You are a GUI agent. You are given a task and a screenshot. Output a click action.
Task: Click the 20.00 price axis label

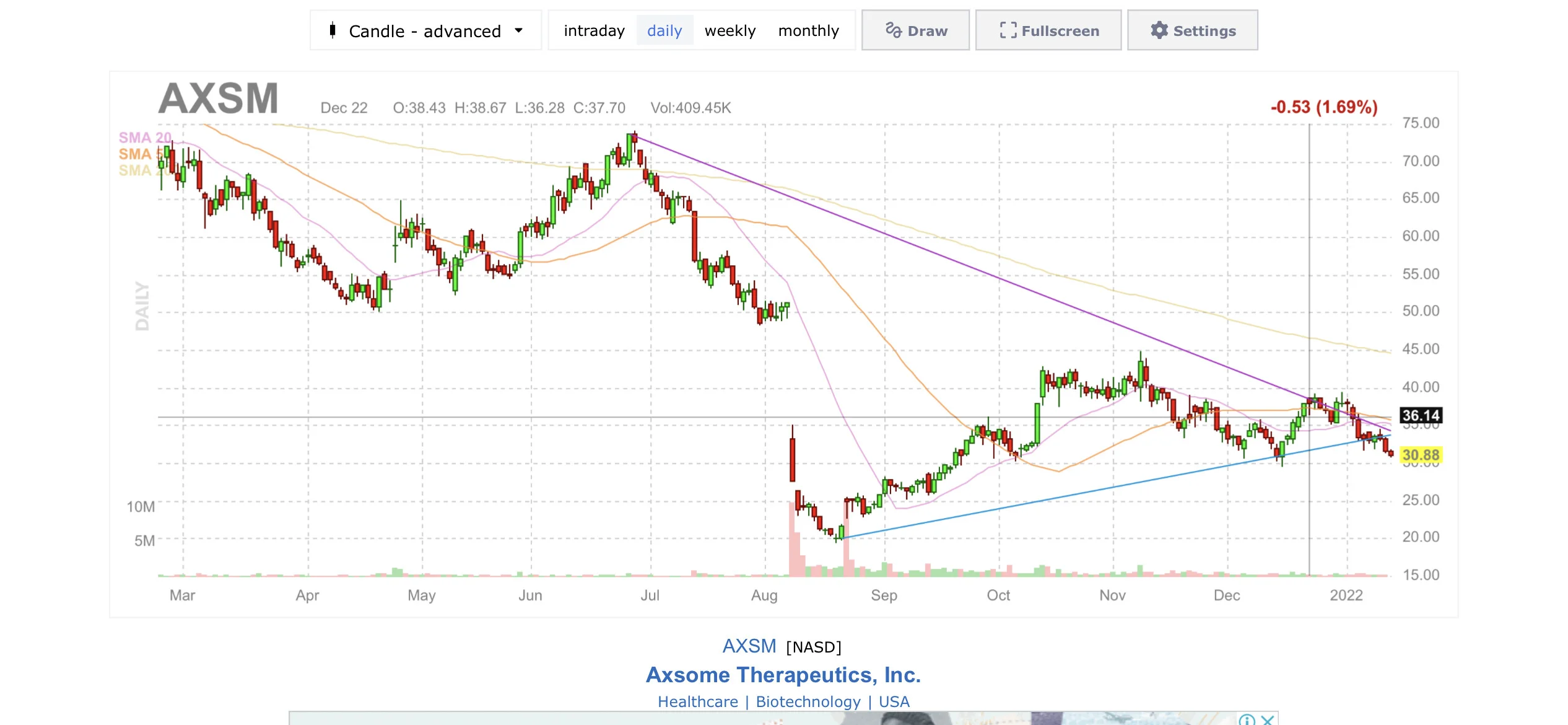coord(1421,537)
